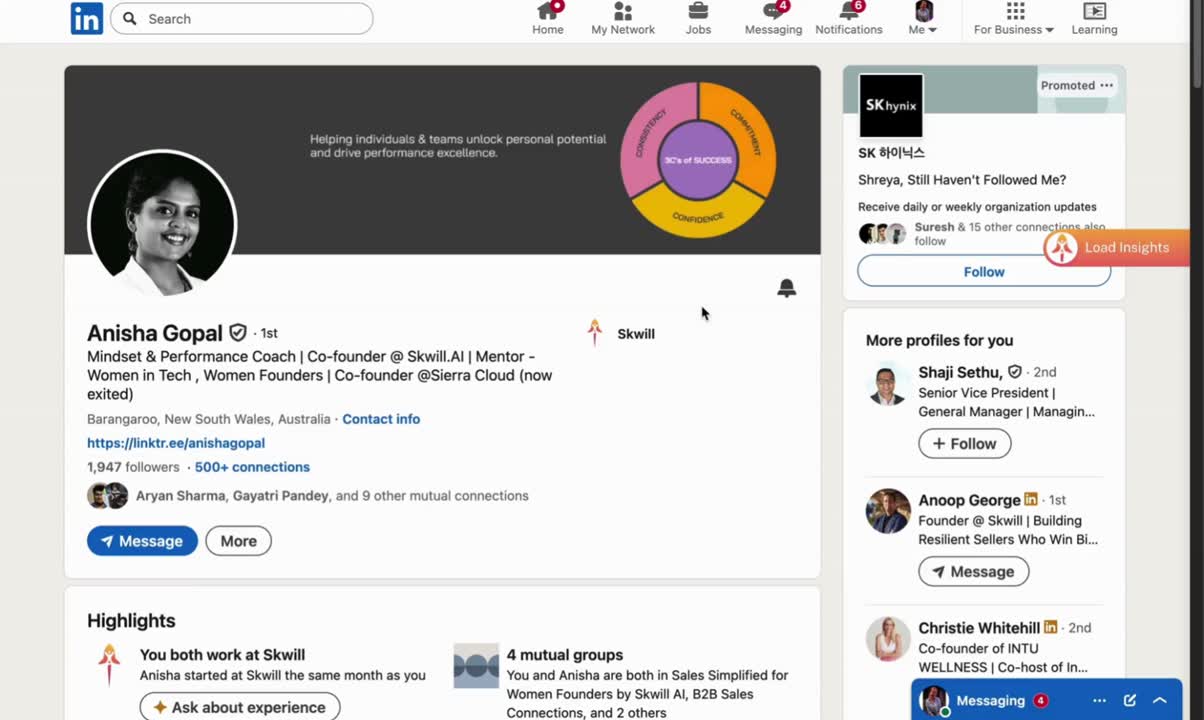1204x720 pixels.
Task: Open the Promoted ad options ellipsis
Action: pyautogui.click(x=1107, y=85)
